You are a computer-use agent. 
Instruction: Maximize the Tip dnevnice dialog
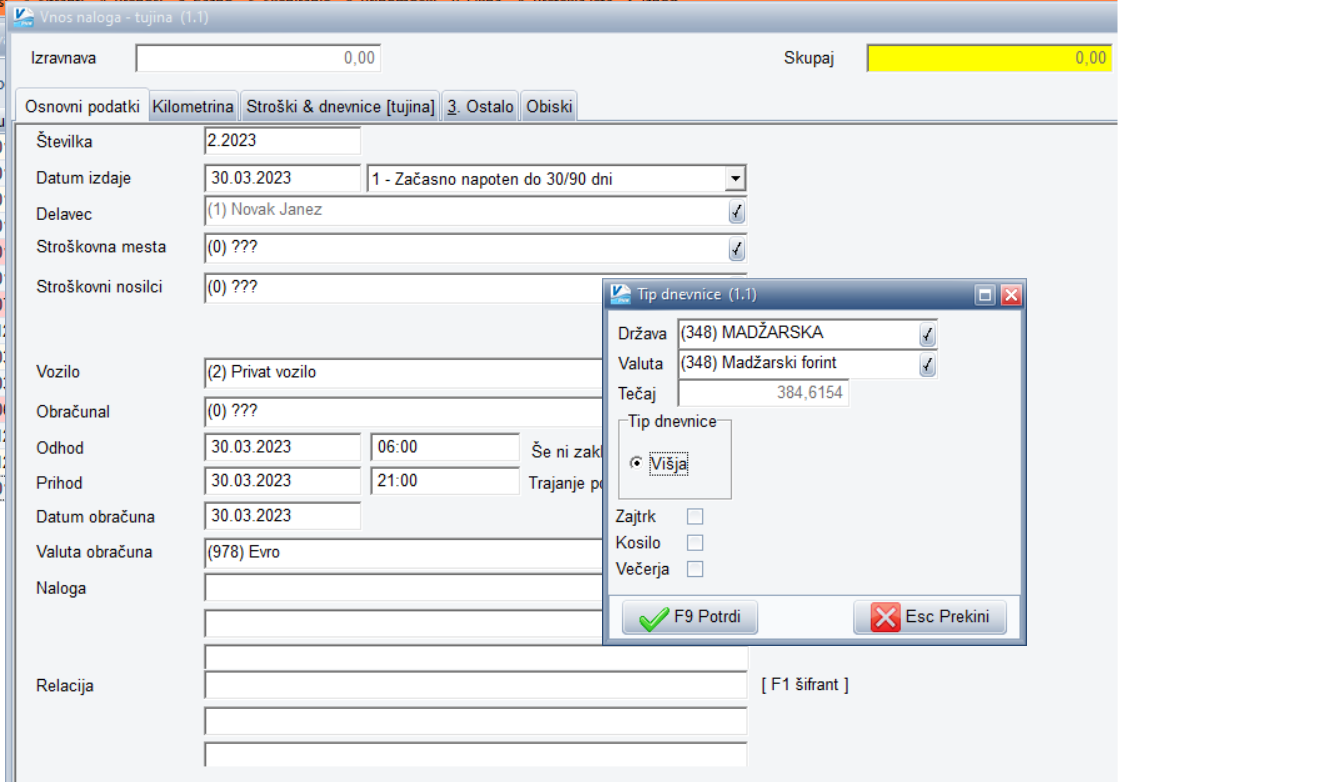pos(985,295)
